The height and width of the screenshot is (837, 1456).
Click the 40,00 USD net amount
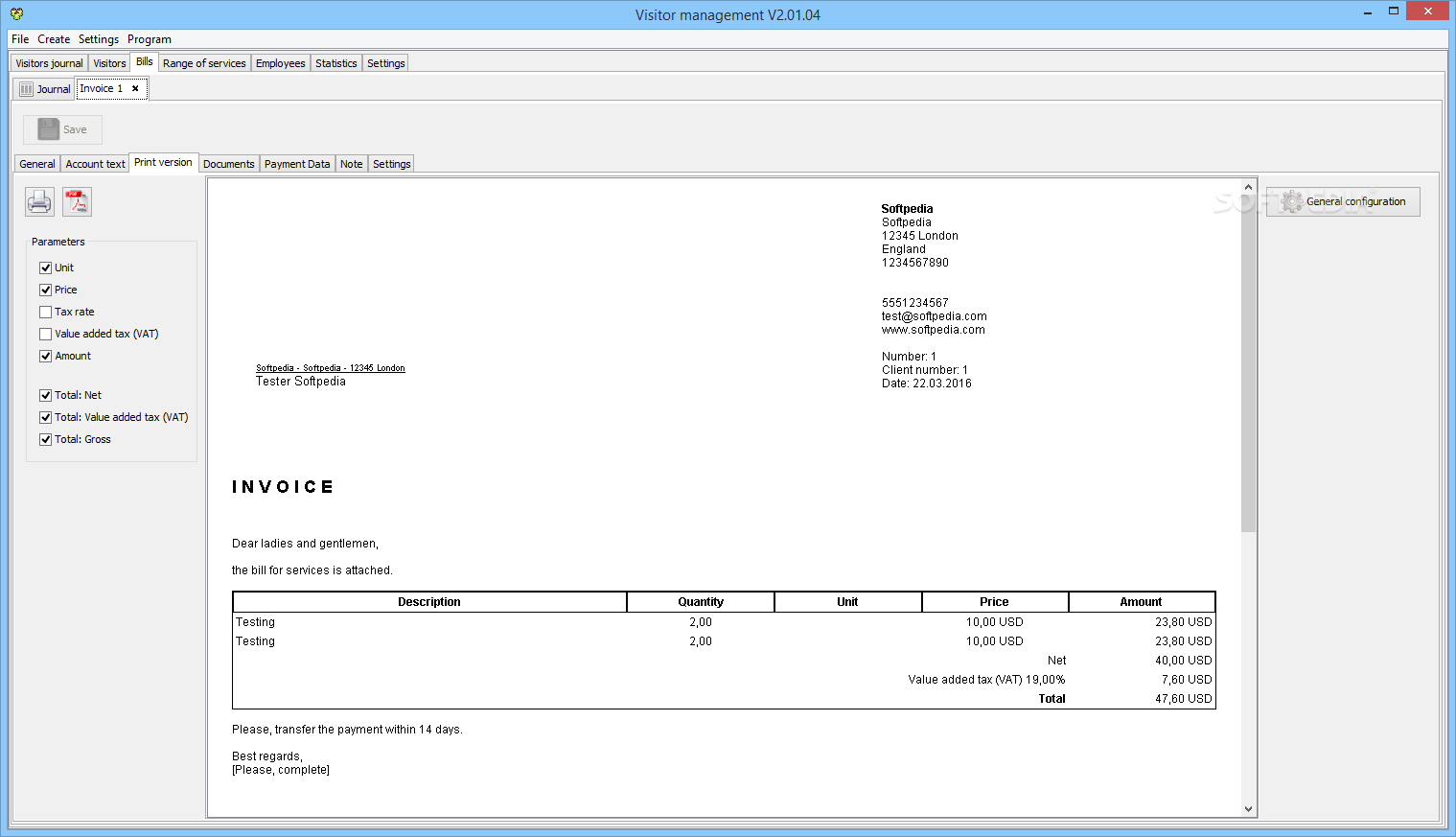pyautogui.click(x=1184, y=661)
